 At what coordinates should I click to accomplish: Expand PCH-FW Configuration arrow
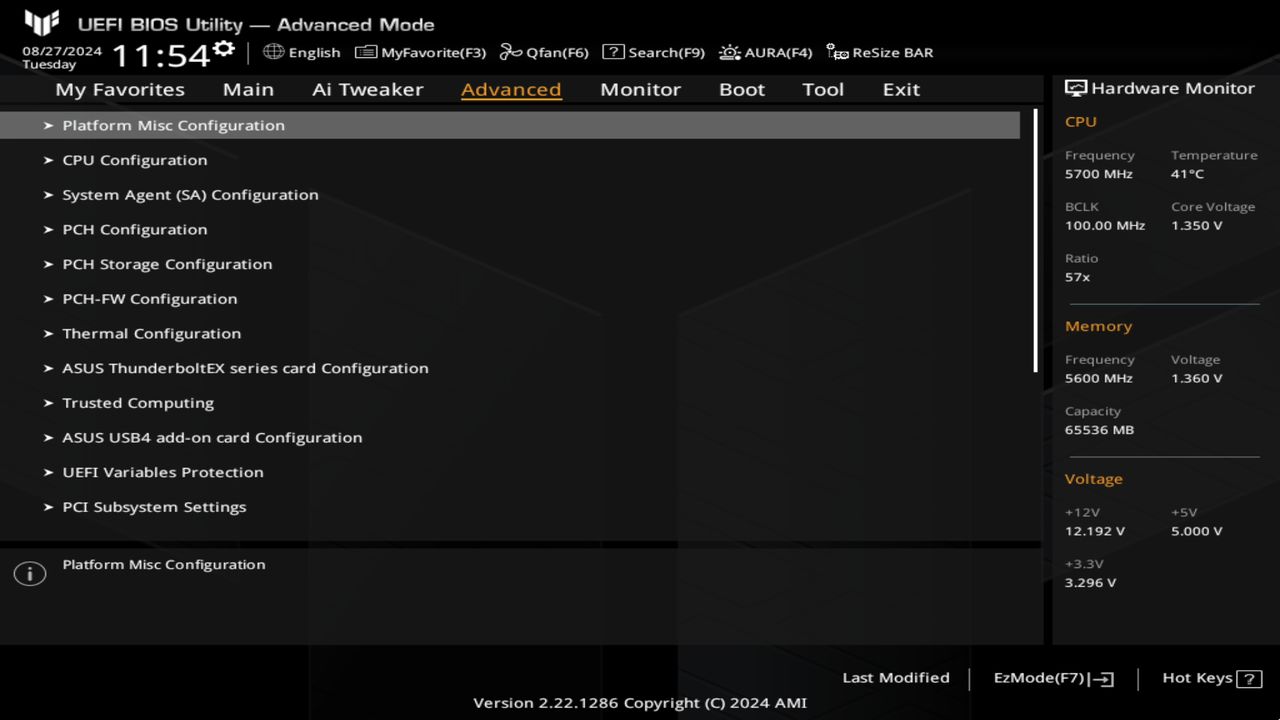48,299
